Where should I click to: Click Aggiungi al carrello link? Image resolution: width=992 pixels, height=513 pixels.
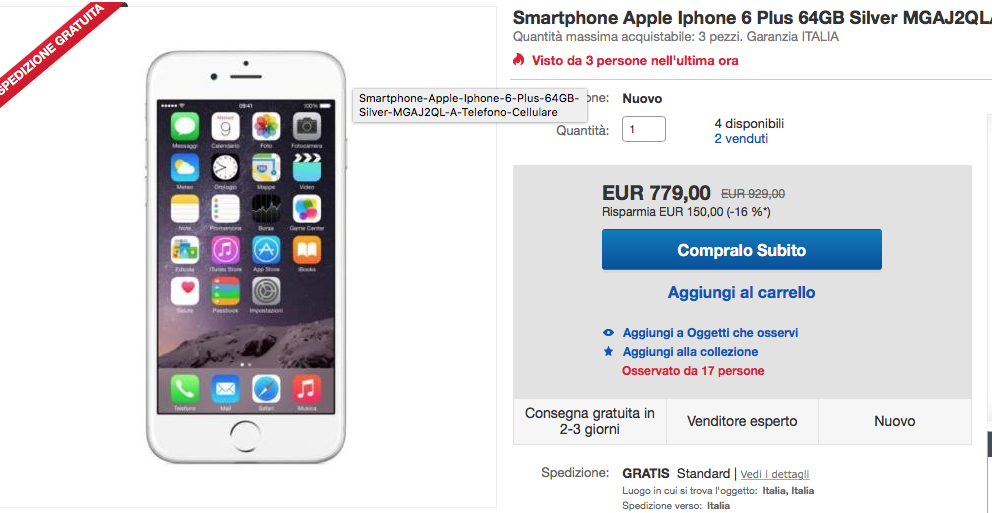click(741, 292)
